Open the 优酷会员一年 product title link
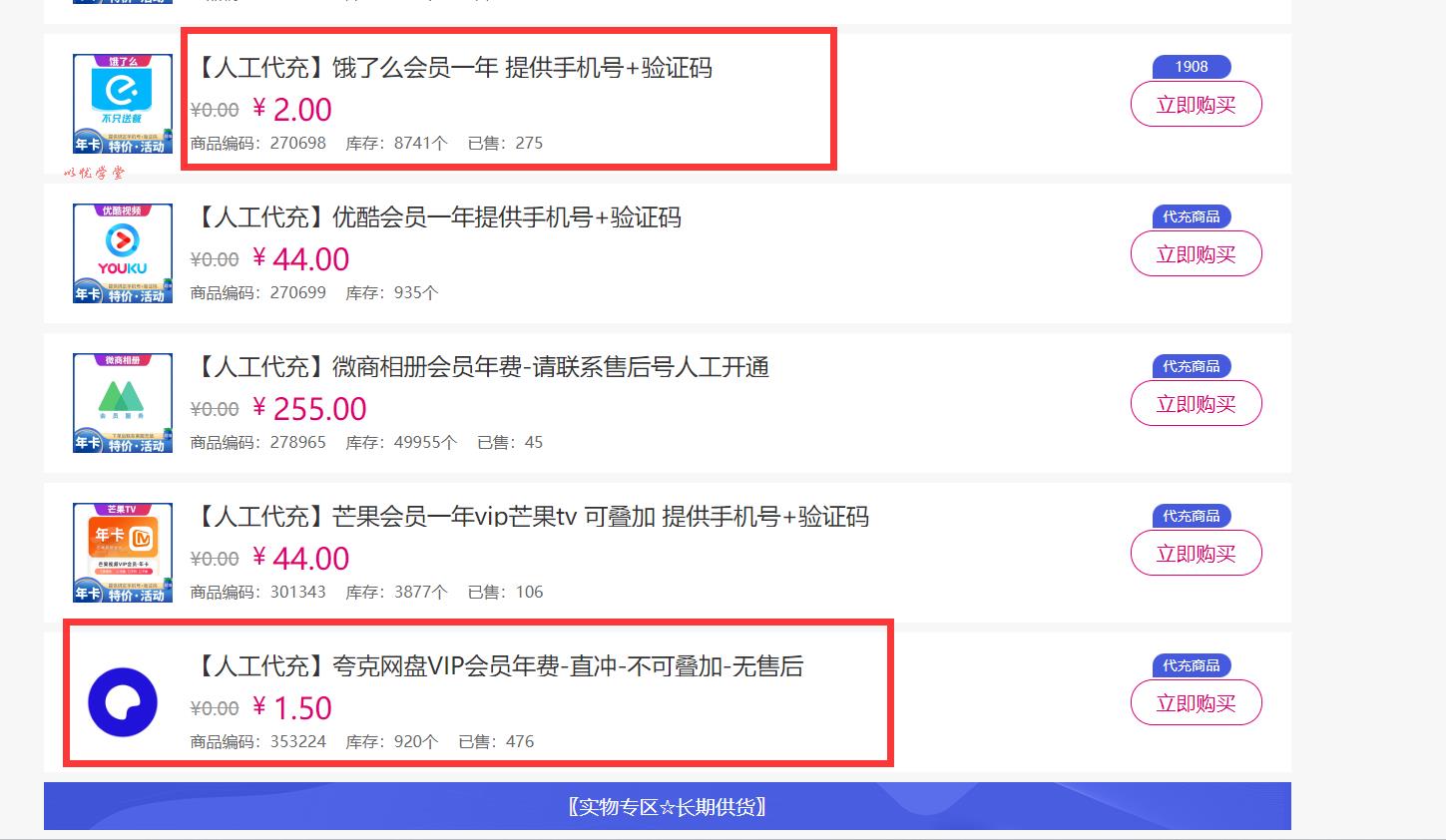This screenshot has width=1446, height=840. (436, 217)
